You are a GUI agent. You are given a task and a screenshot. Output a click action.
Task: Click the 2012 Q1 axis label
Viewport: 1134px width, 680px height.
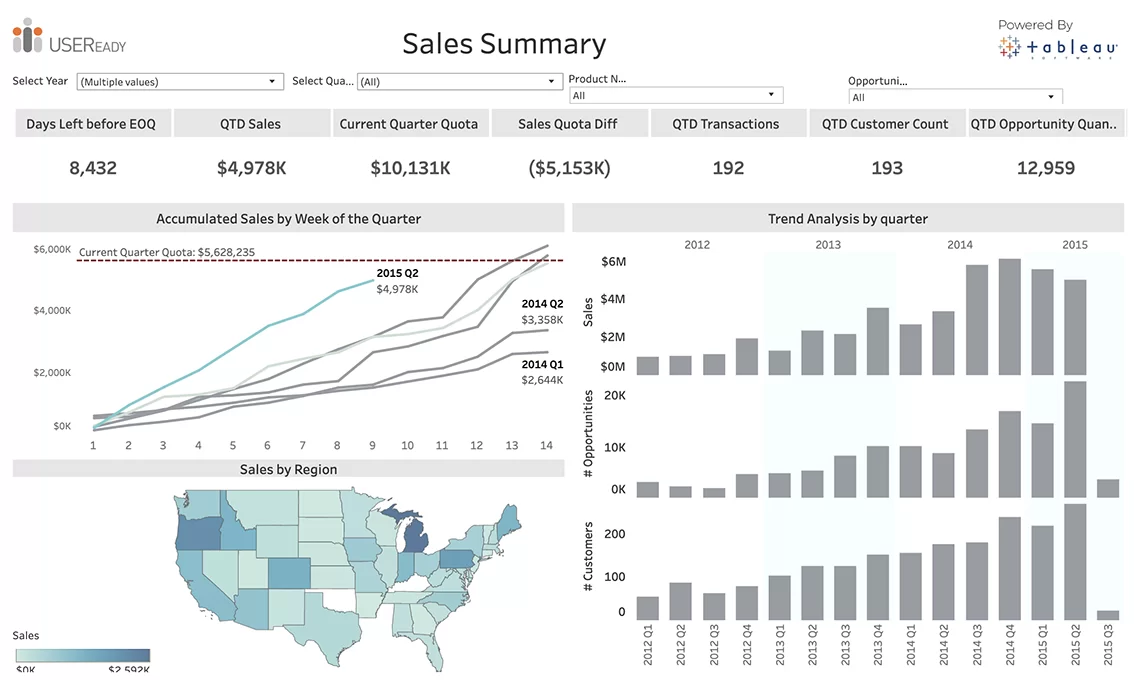(648, 645)
